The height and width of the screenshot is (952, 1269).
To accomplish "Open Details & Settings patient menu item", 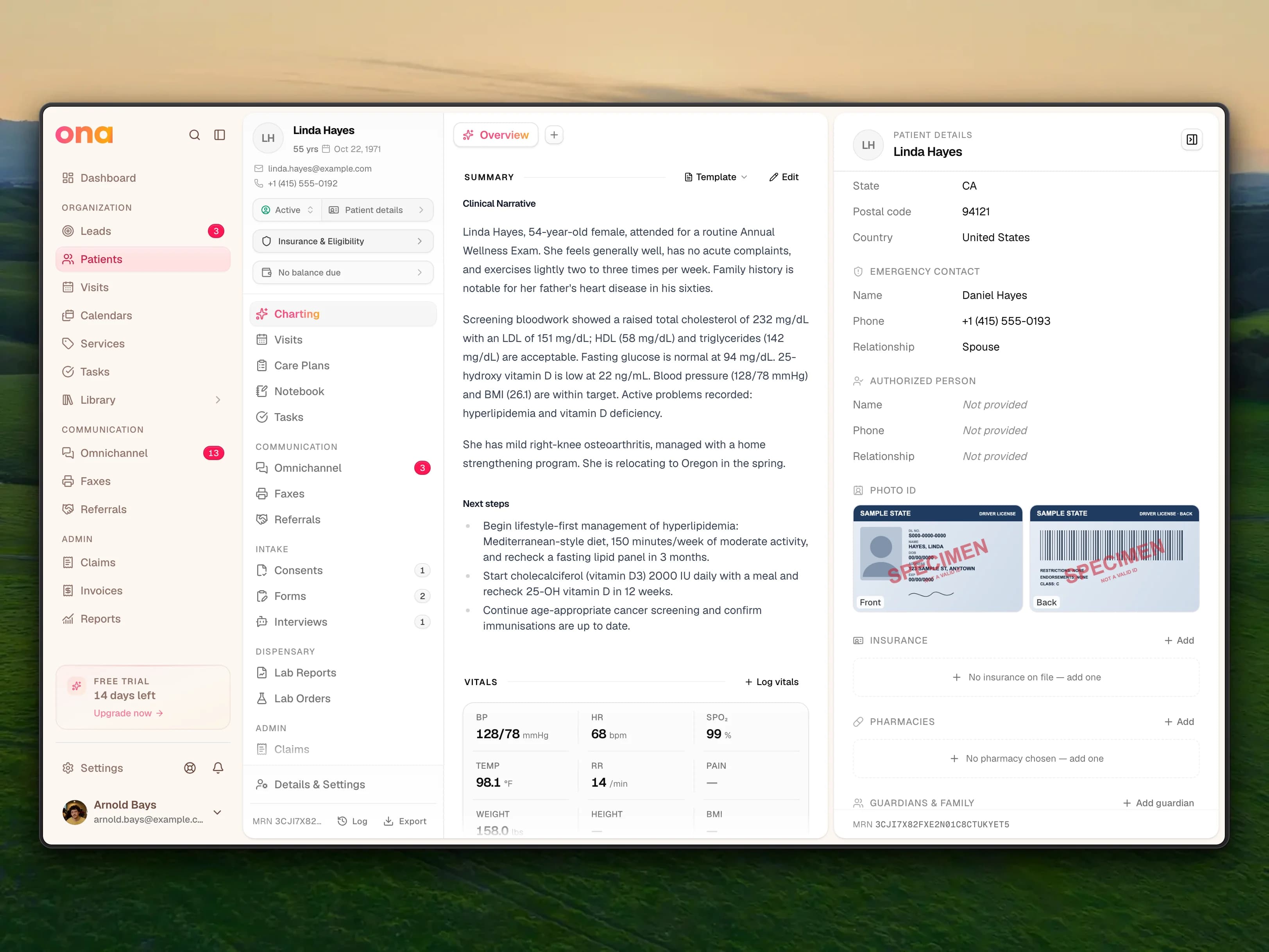I will (x=343, y=784).
